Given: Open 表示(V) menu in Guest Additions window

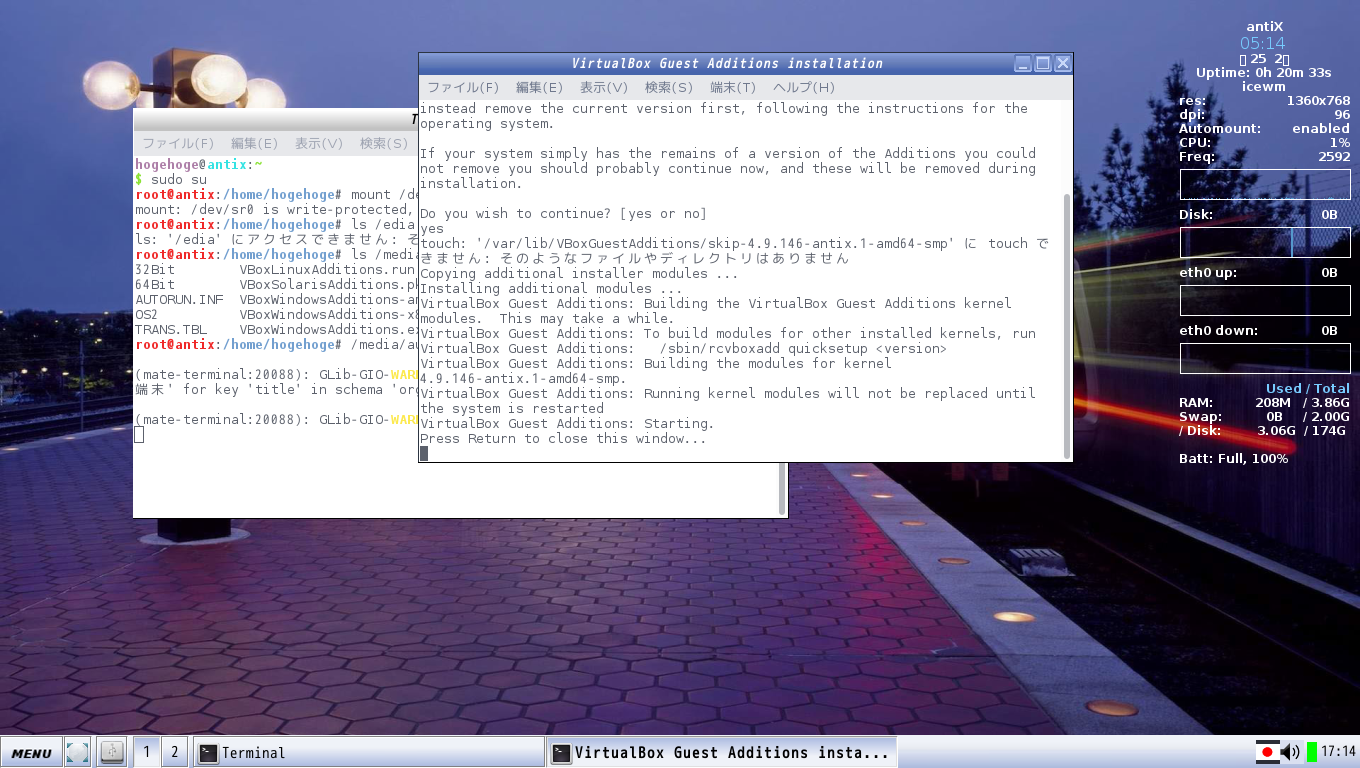Looking at the screenshot, I should coord(604,88).
